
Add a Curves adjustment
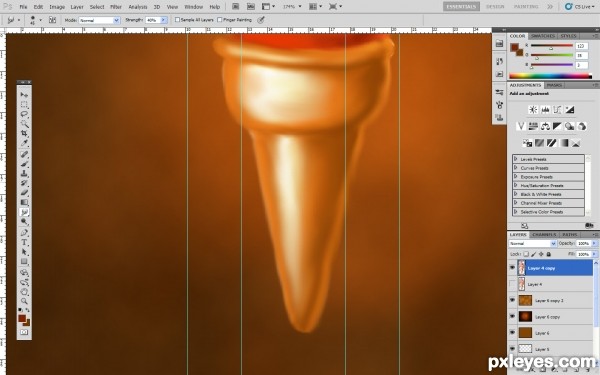pyautogui.click(x=558, y=110)
